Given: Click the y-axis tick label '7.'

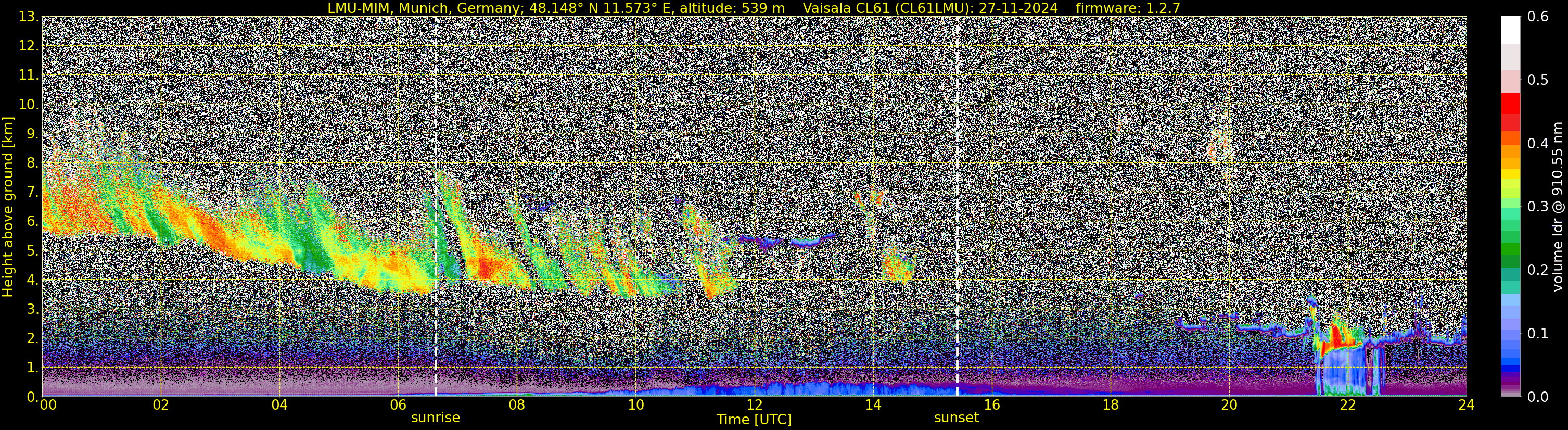Looking at the screenshot, I should point(32,193).
